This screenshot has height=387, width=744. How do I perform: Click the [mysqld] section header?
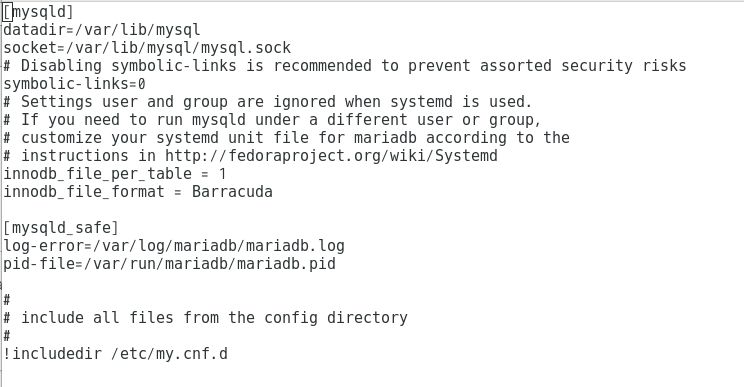[x=38, y=12]
